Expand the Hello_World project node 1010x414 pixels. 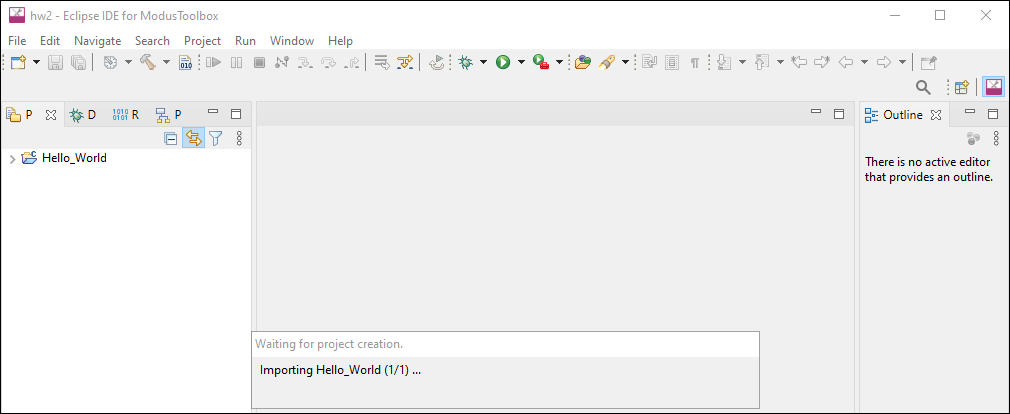click(x=12, y=158)
